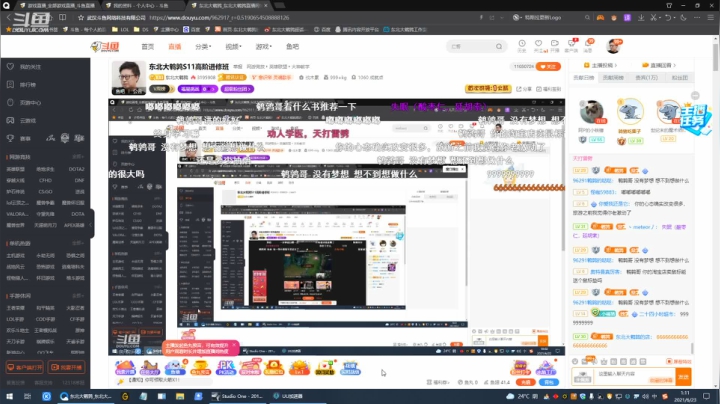Image resolution: width=720 pixels, height=404 pixels.
Task: Open the 直播回看 replay link
Action: [659, 65]
